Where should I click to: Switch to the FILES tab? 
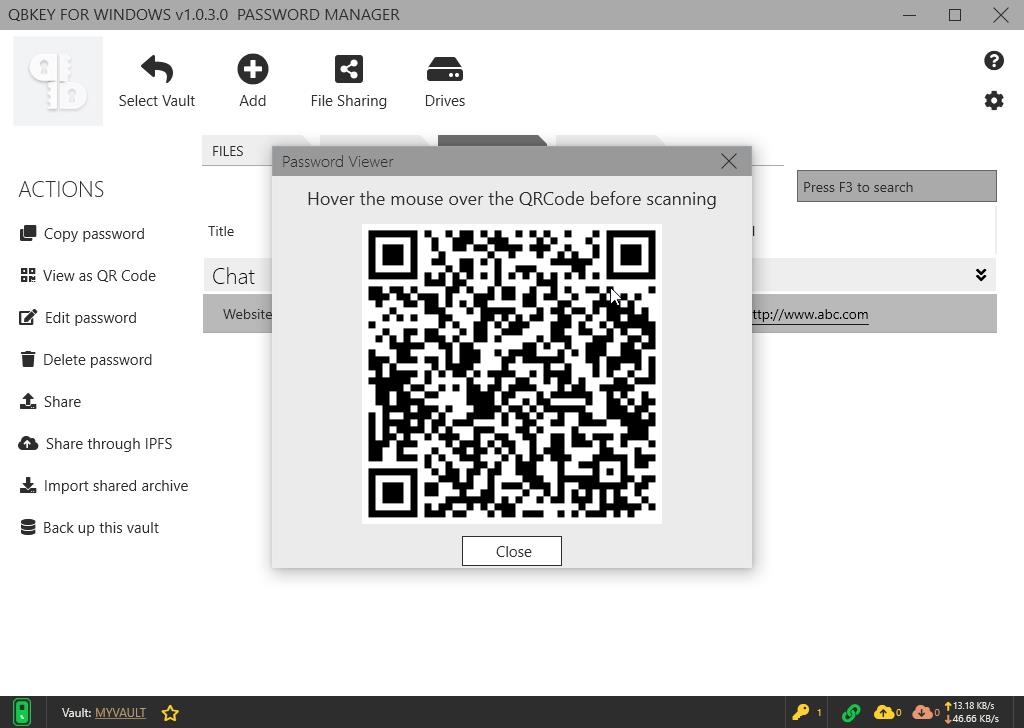(x=227, y=151)
